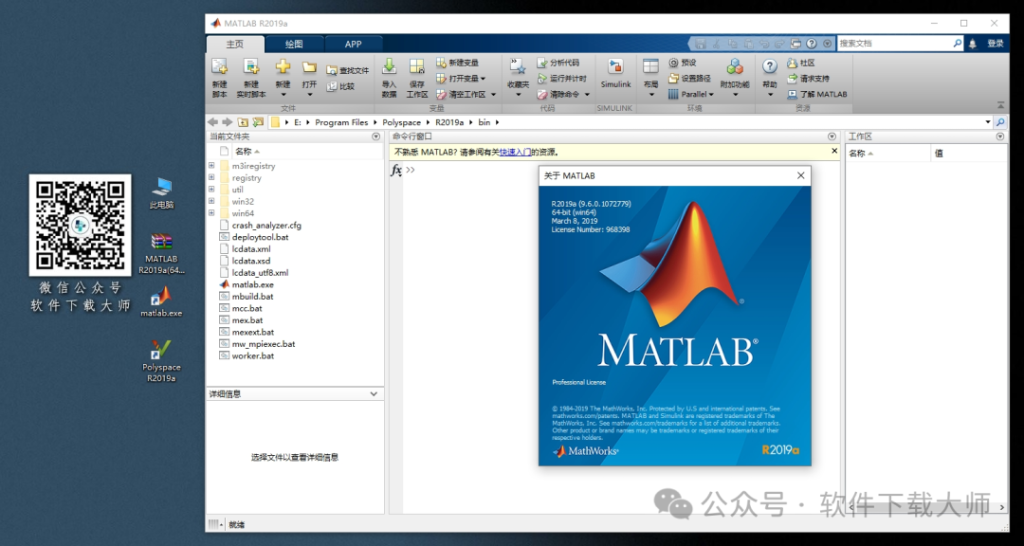Expand the win64 folder node
This screenshot has height=546, width=1024.
[211, 213]
